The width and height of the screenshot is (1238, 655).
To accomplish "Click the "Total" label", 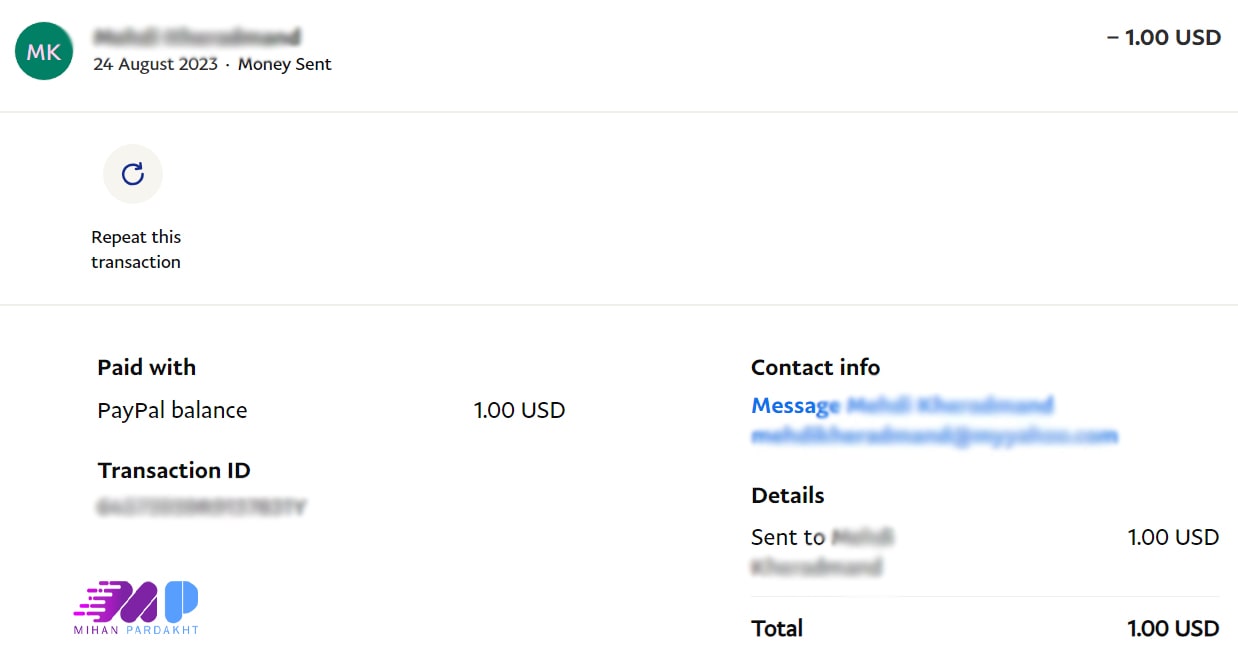I will [777, 628].
